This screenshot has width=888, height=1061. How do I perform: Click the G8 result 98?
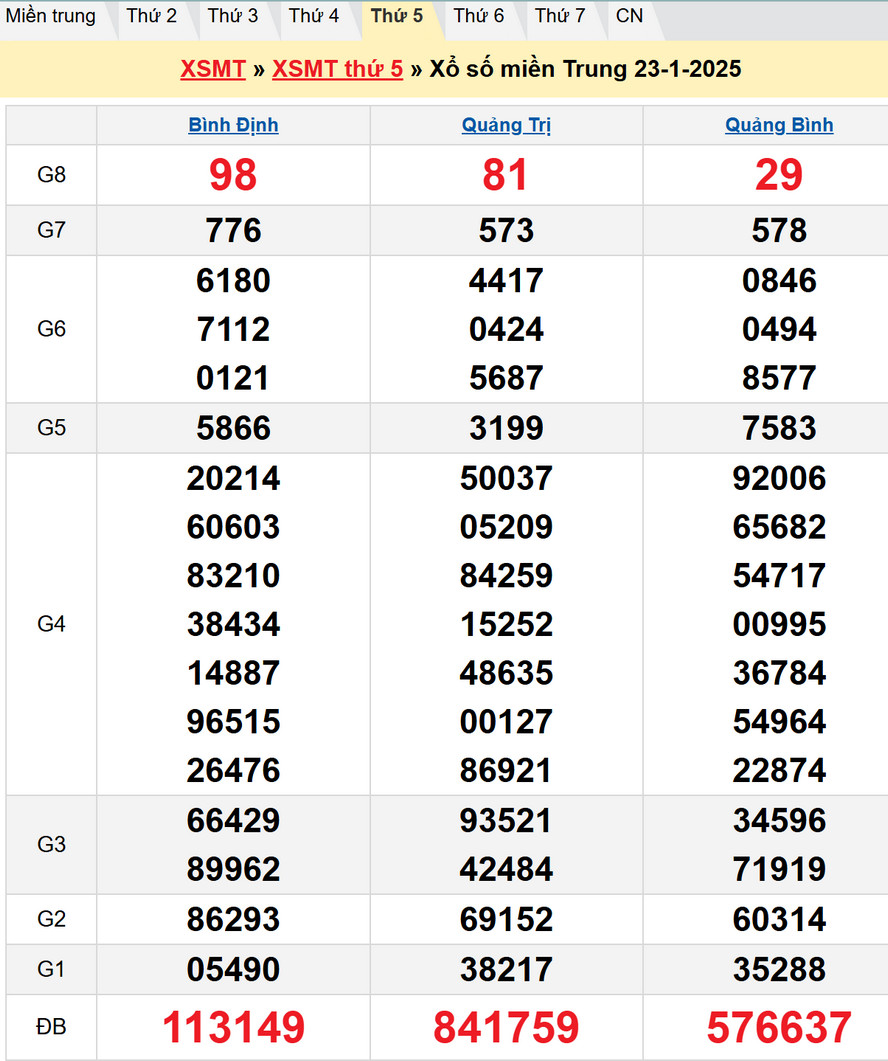coord(233,175)
